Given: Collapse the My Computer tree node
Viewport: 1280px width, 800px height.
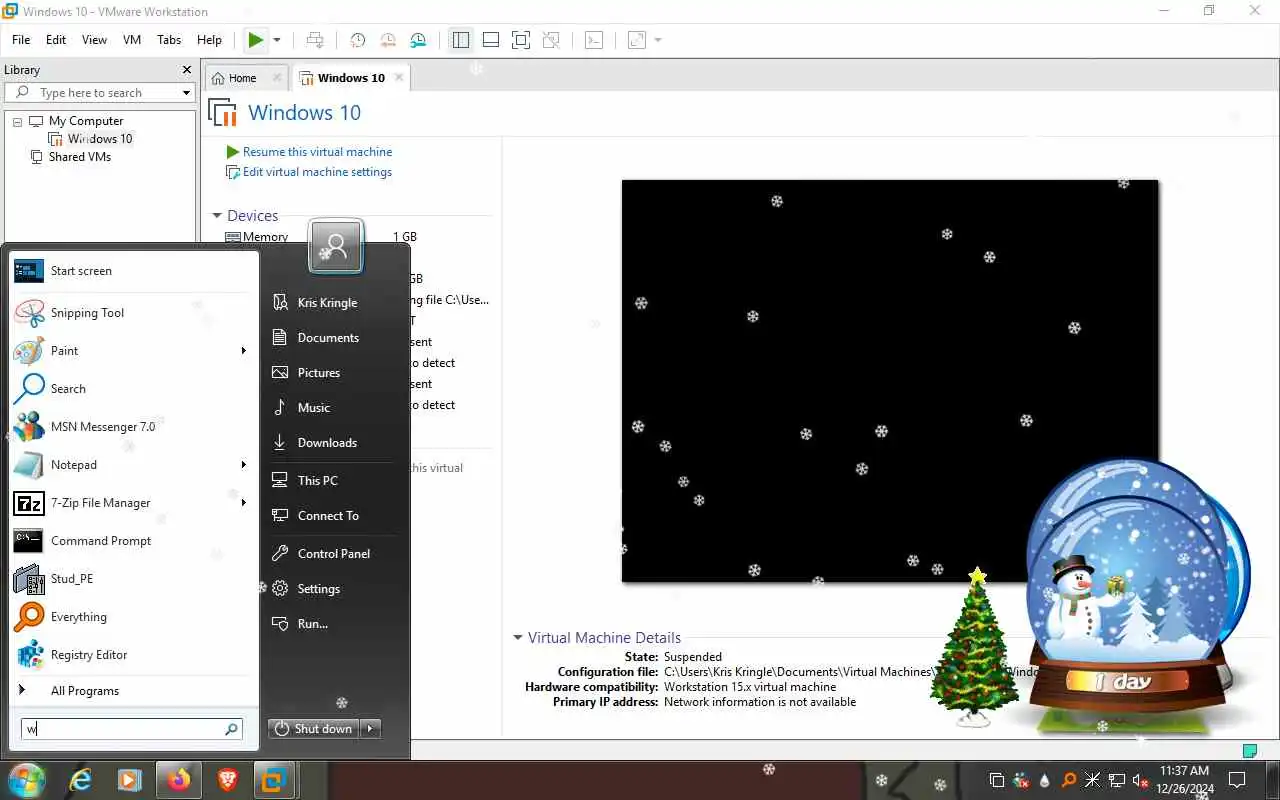Looking at the screenshot, I should (17, 121).
